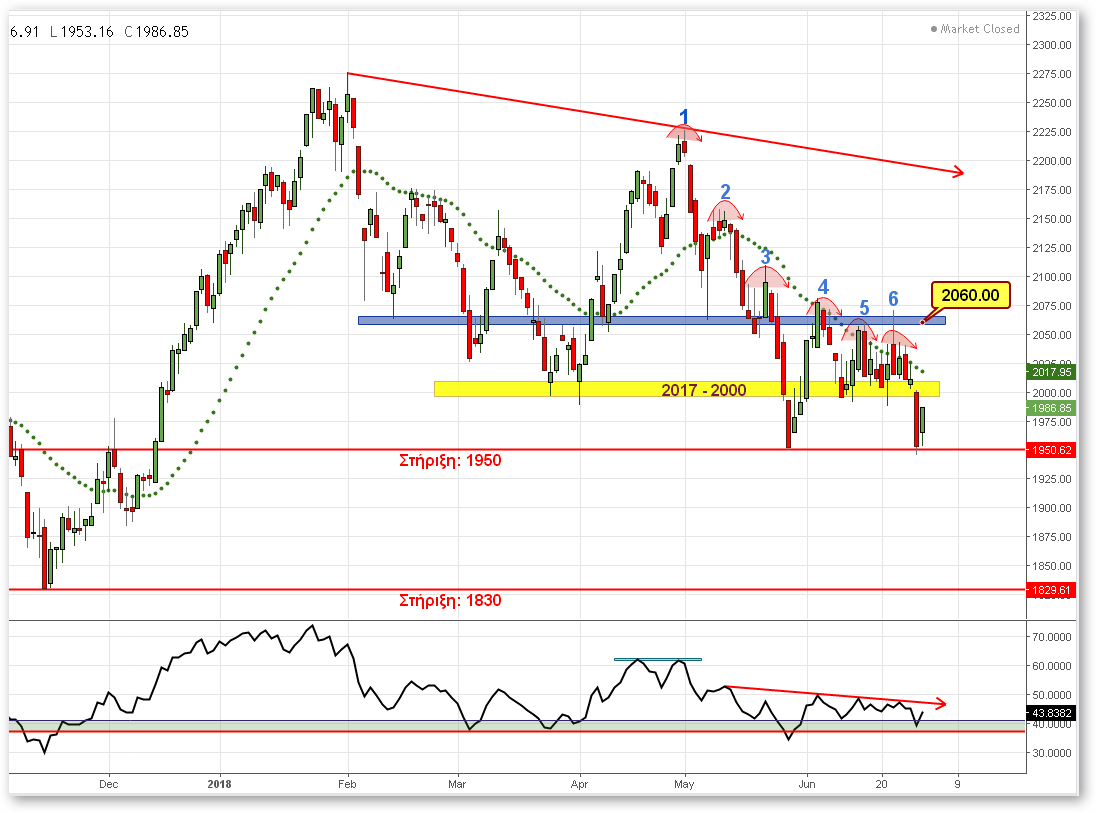The image size is (1096, 813).
Task: Click the Feb label on time axis
Action: point(347,784)
